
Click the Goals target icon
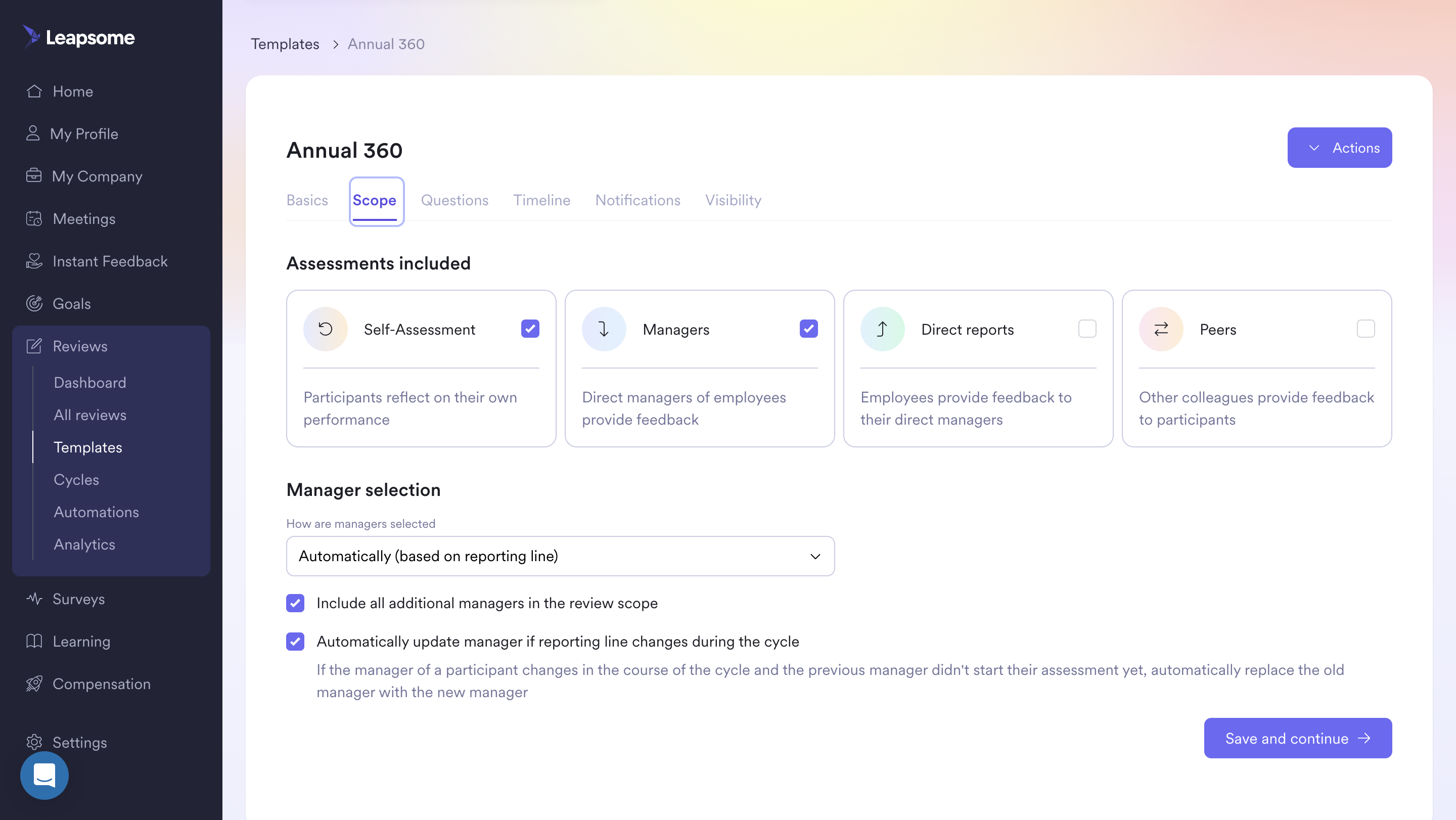(34, 303)
